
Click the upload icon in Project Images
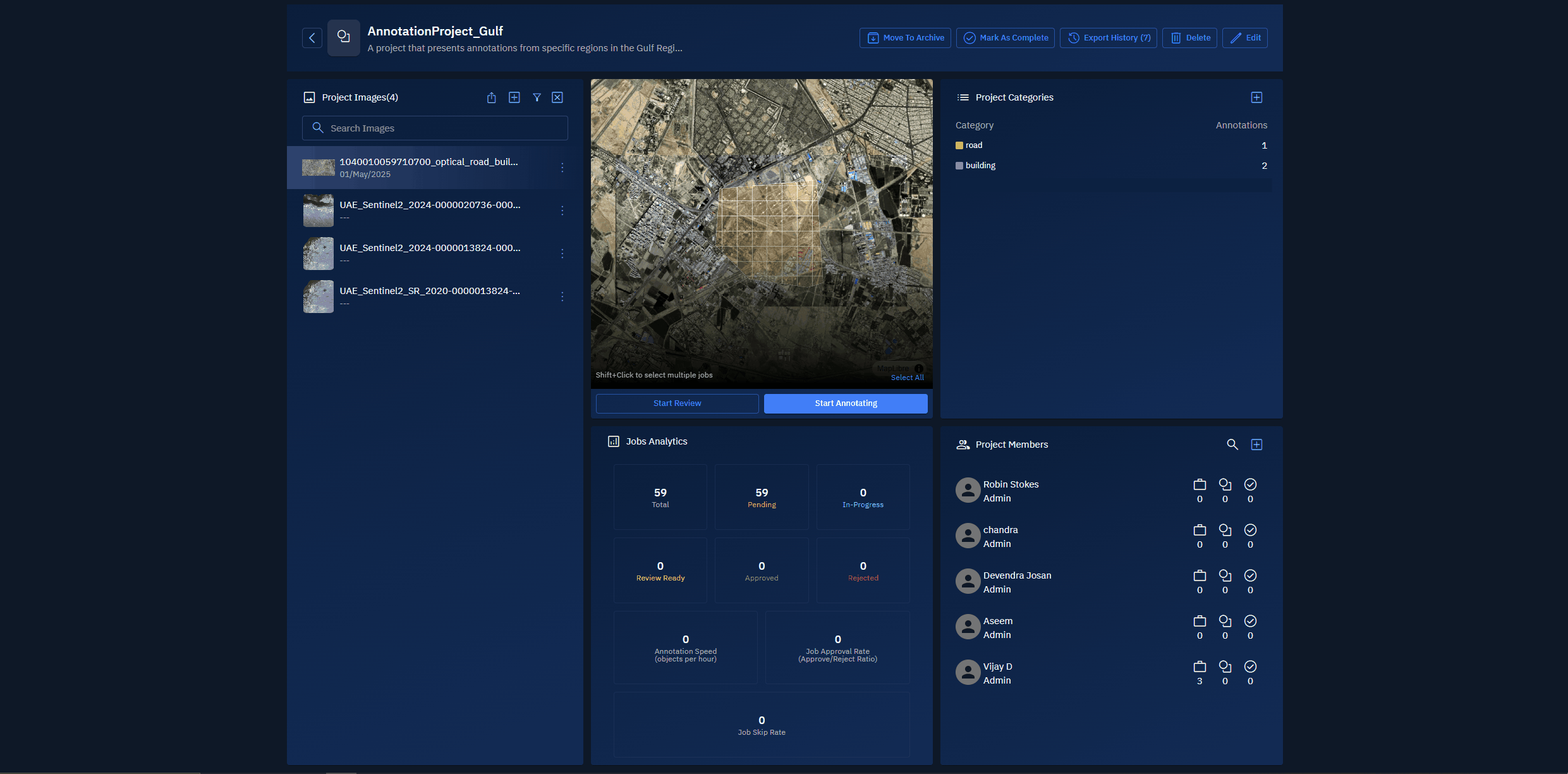click(491, 97)
